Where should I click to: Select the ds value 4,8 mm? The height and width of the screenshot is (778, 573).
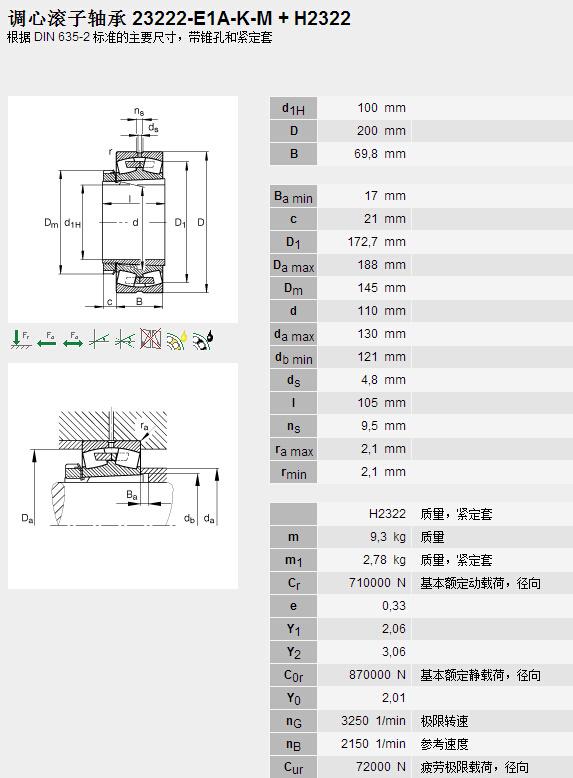[x=383, y=380]
